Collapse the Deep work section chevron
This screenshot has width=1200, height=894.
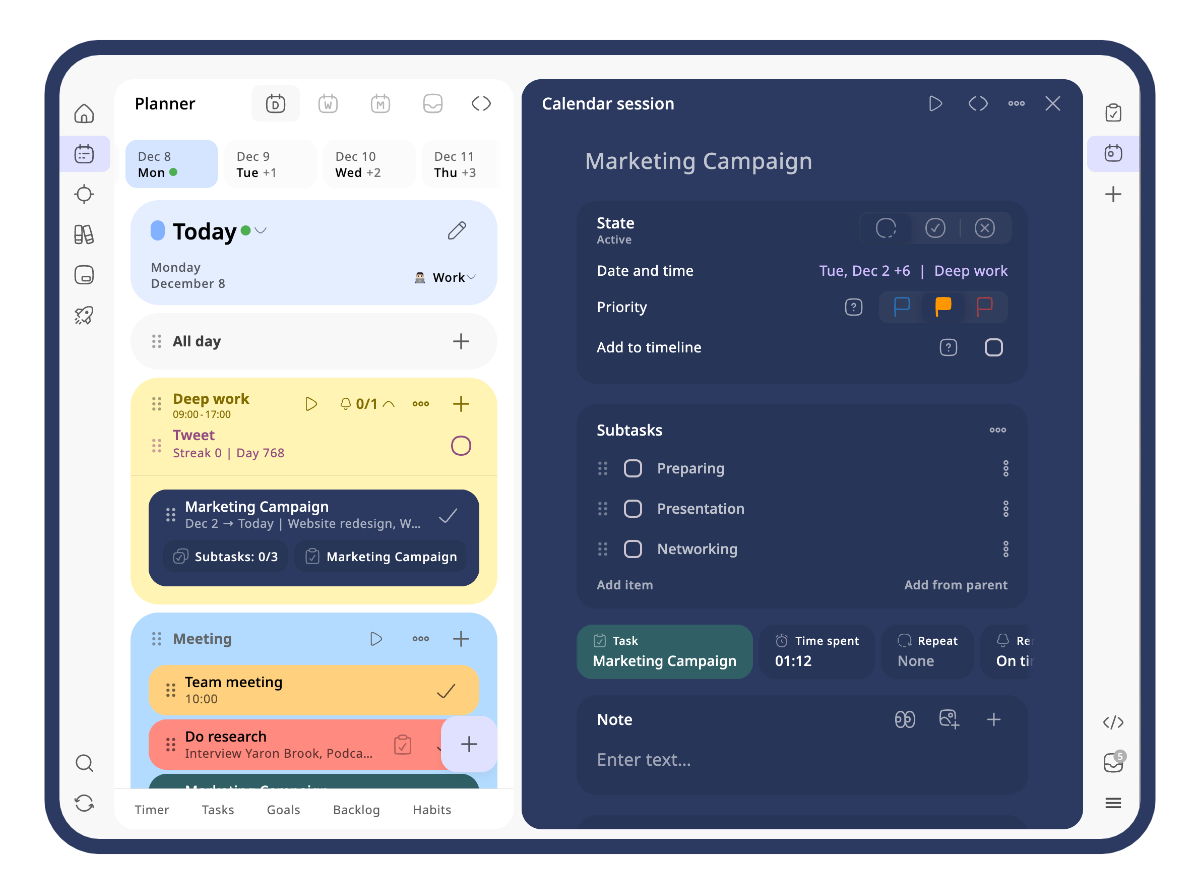coord(389,404)
